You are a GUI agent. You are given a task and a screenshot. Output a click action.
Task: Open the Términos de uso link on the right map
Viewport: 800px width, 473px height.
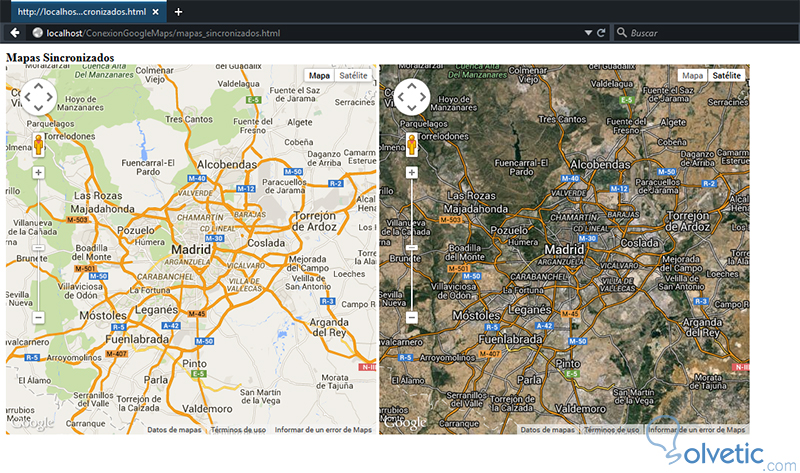[x=611, y=430]
